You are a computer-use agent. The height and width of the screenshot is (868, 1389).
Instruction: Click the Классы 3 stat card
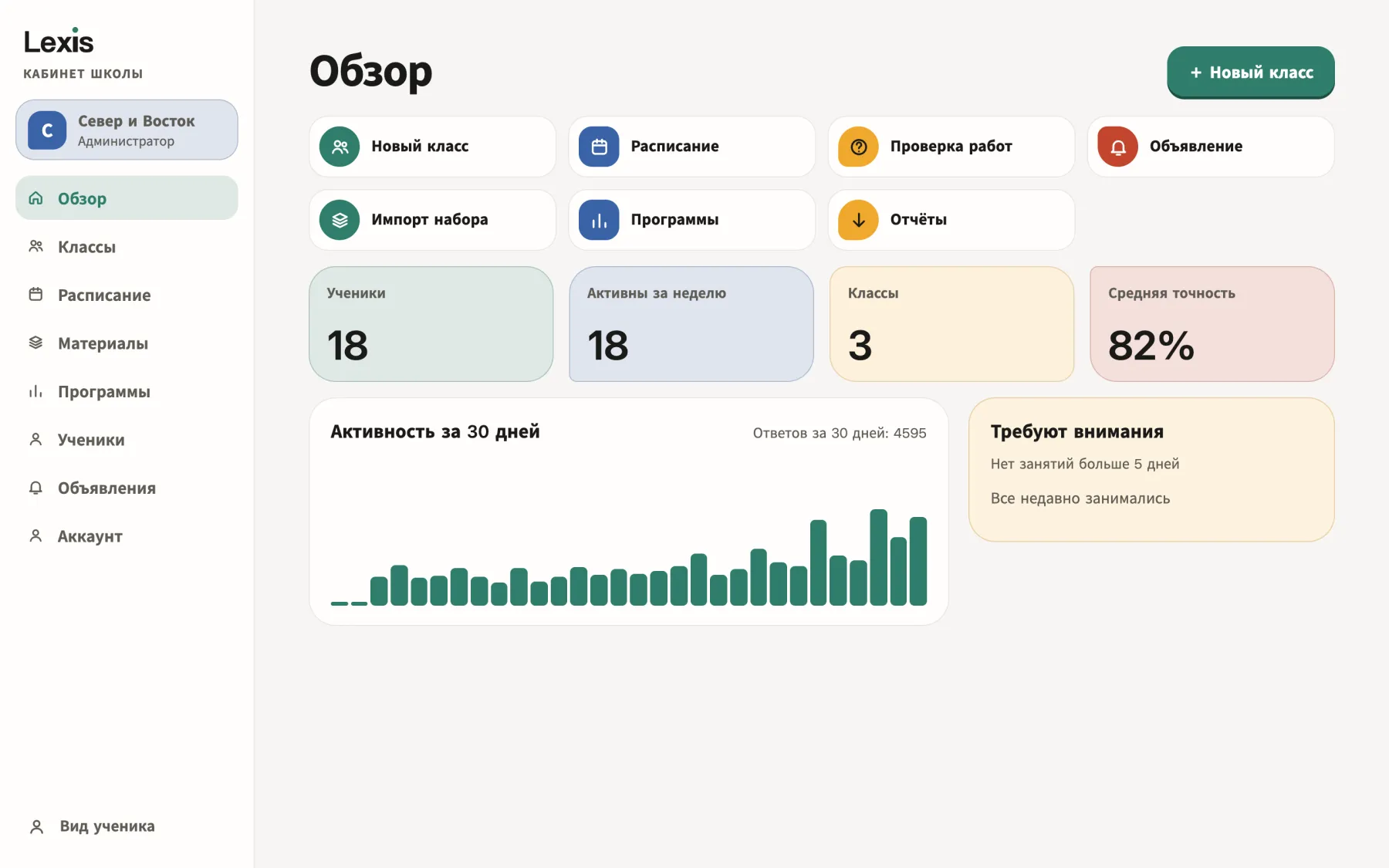[x=951, y=324]
